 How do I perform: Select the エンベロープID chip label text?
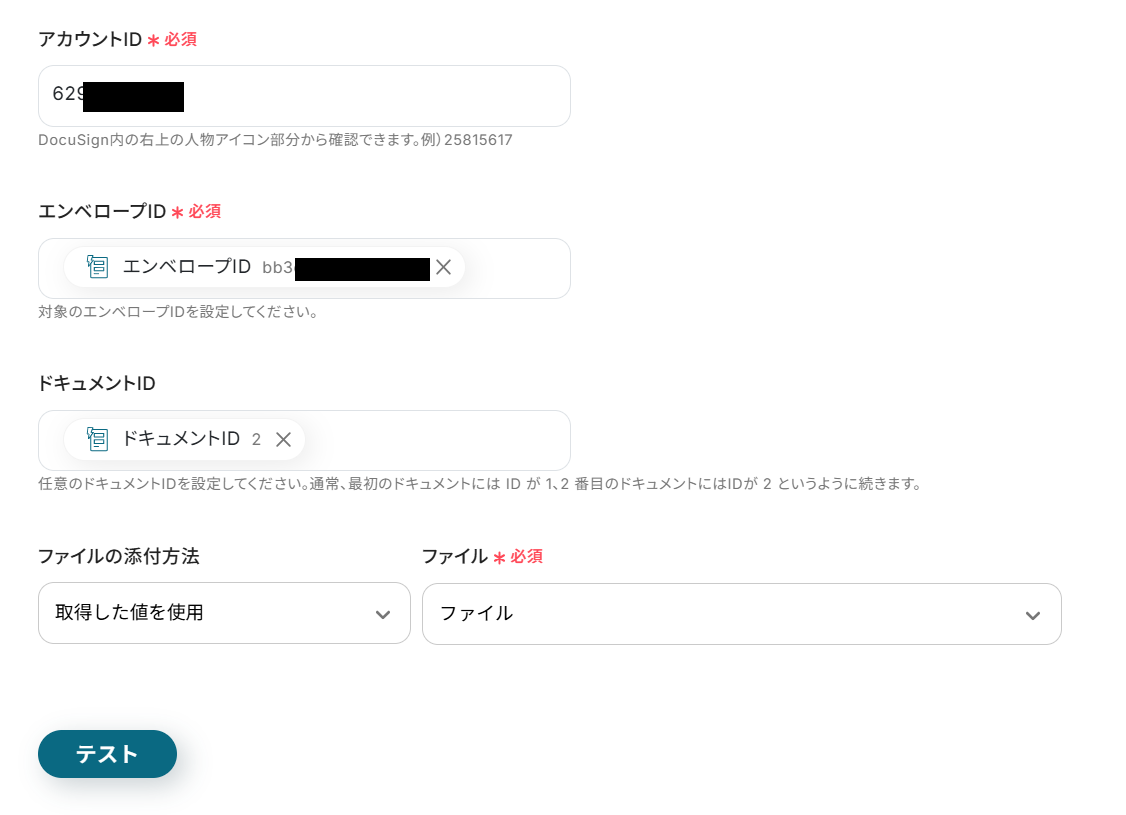click(186, 267)
